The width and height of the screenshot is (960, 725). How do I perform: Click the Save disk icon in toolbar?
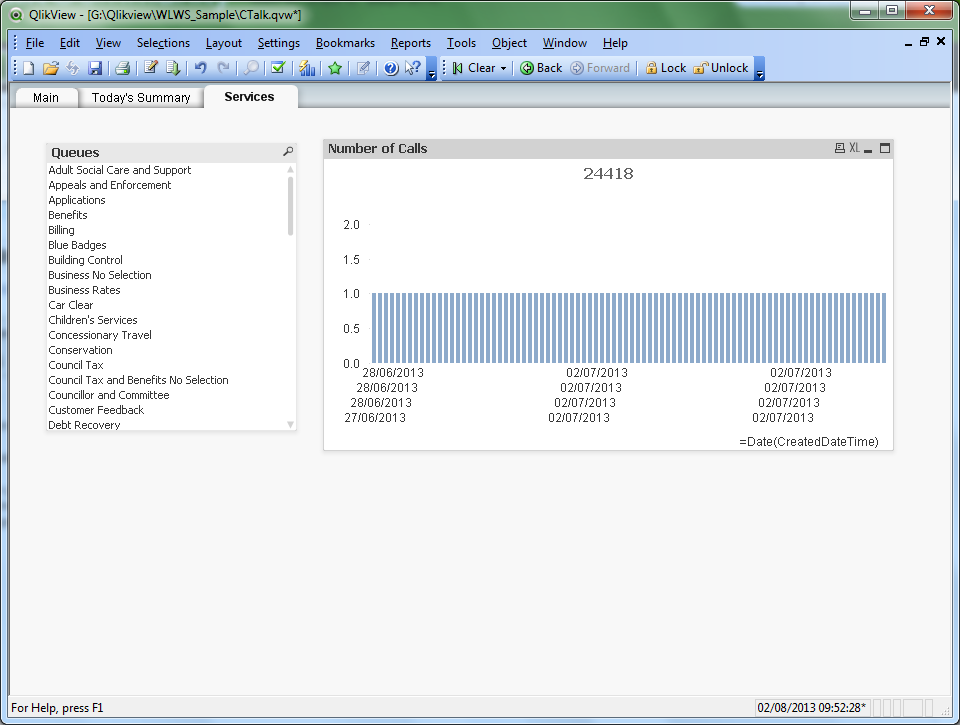click(95, 68)
